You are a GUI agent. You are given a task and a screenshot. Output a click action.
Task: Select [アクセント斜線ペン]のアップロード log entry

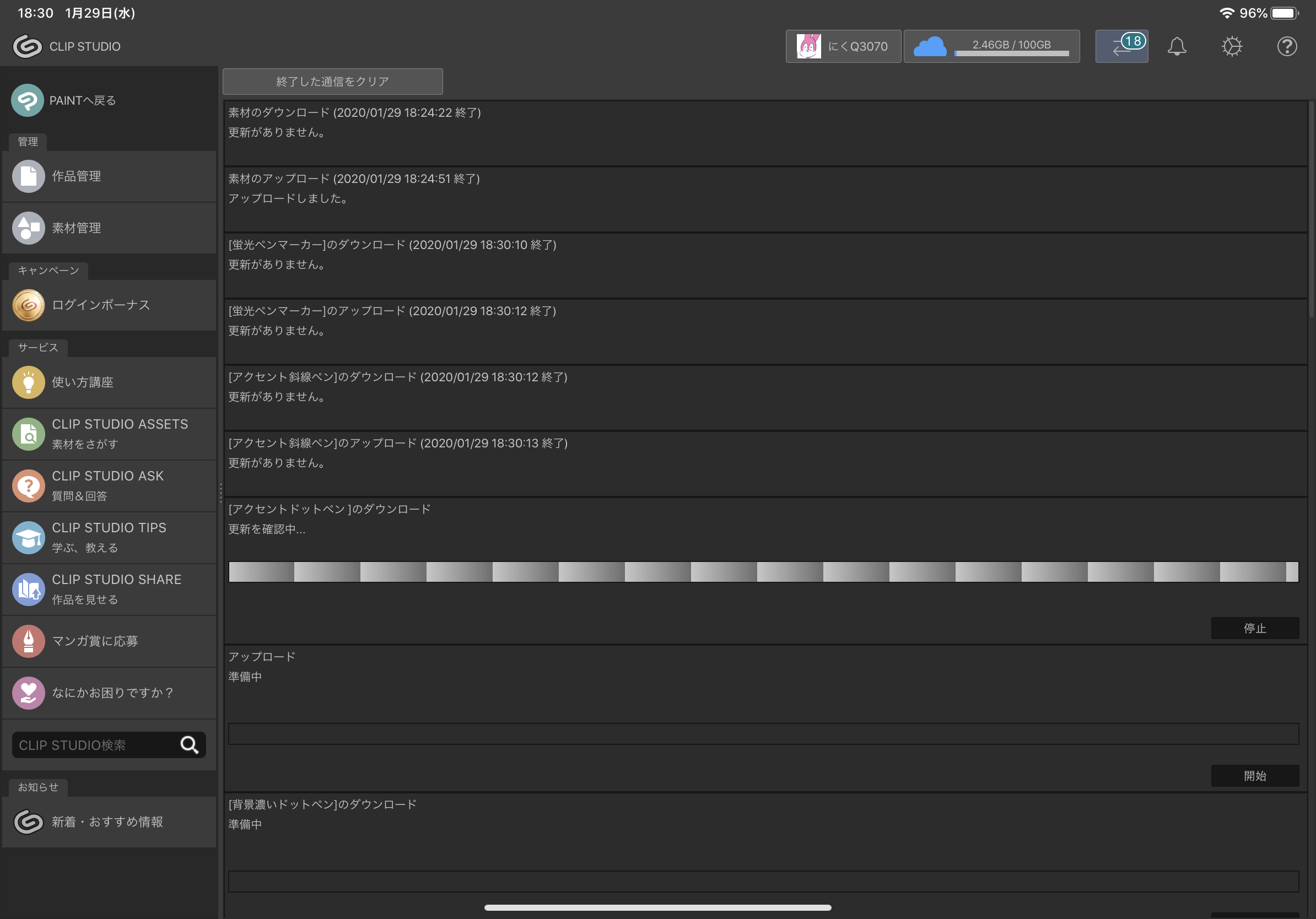click(x=765, y=464)
